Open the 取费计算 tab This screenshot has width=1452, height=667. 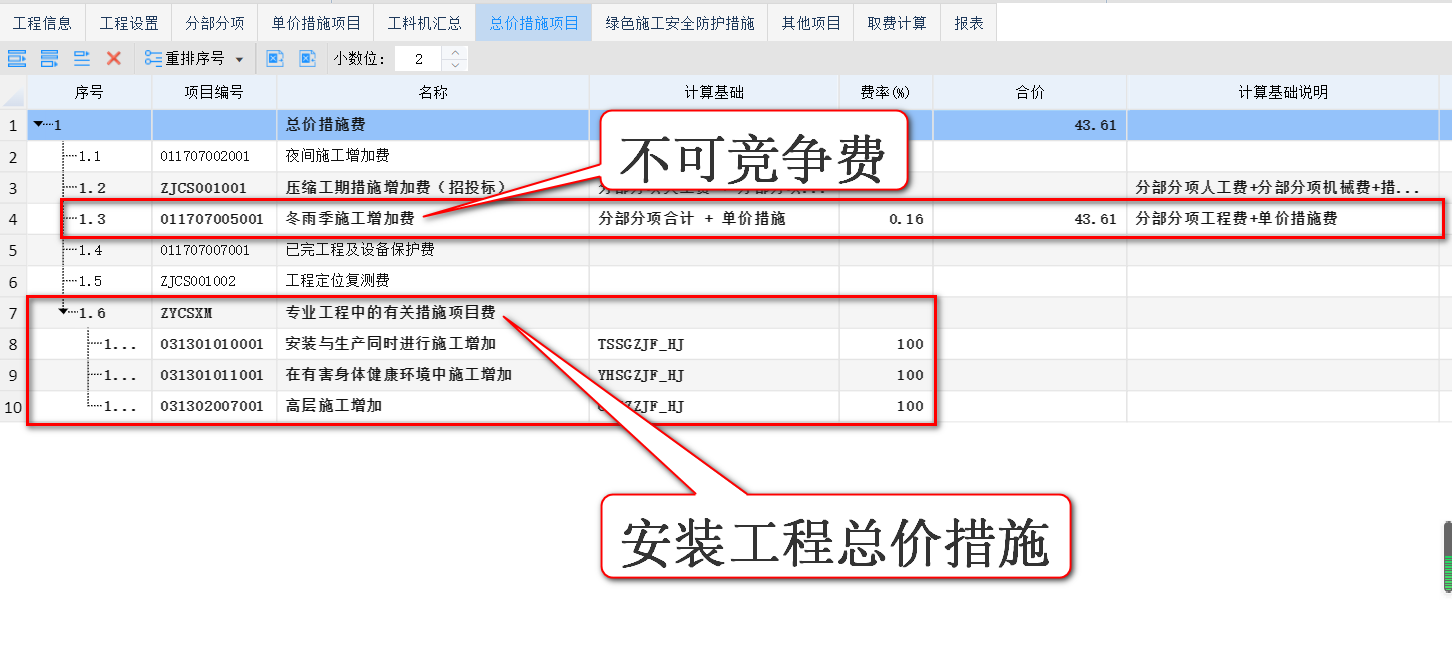coord(896,22)
